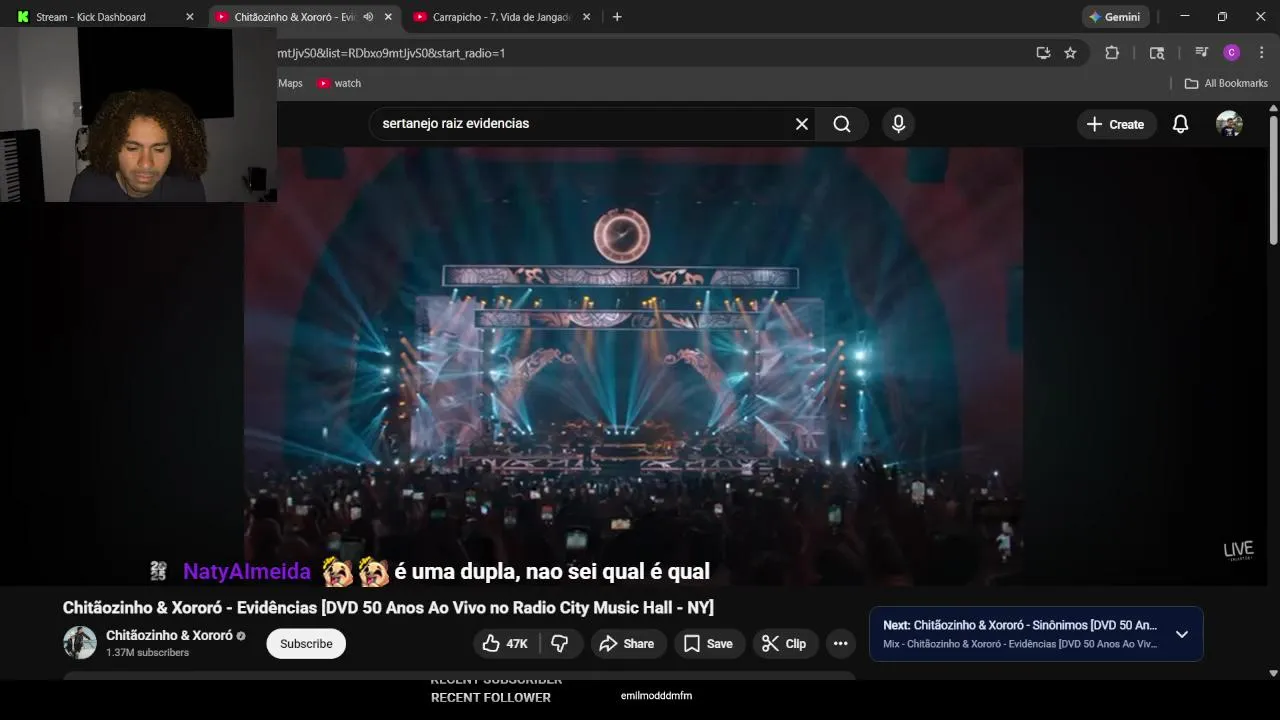Open the watch bookmark
The height and width of the screenshot is (720, 1280).
[339, 83]
